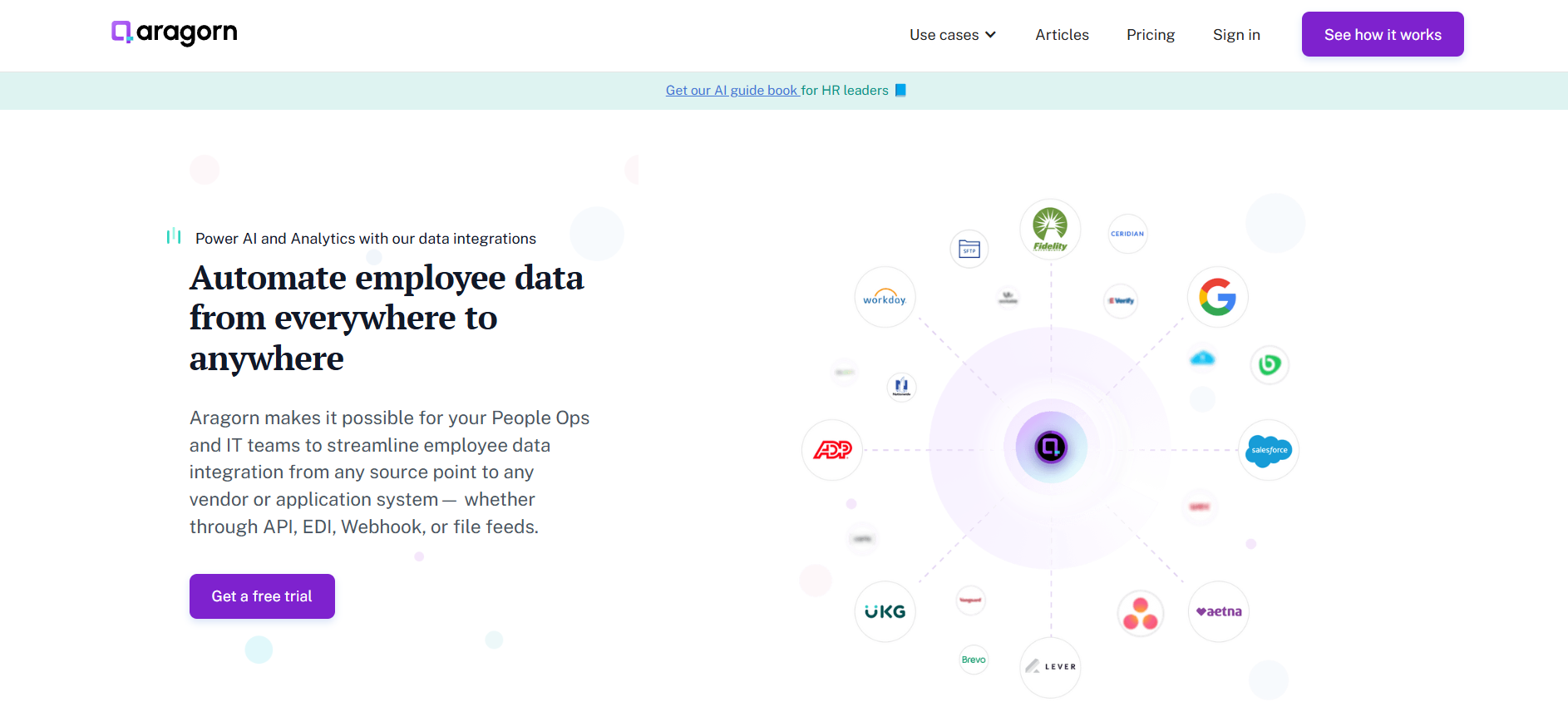This screenshot has width=1568, height=707.
Task: Open the Get our AI guide book link
Action: pos(732,90)
